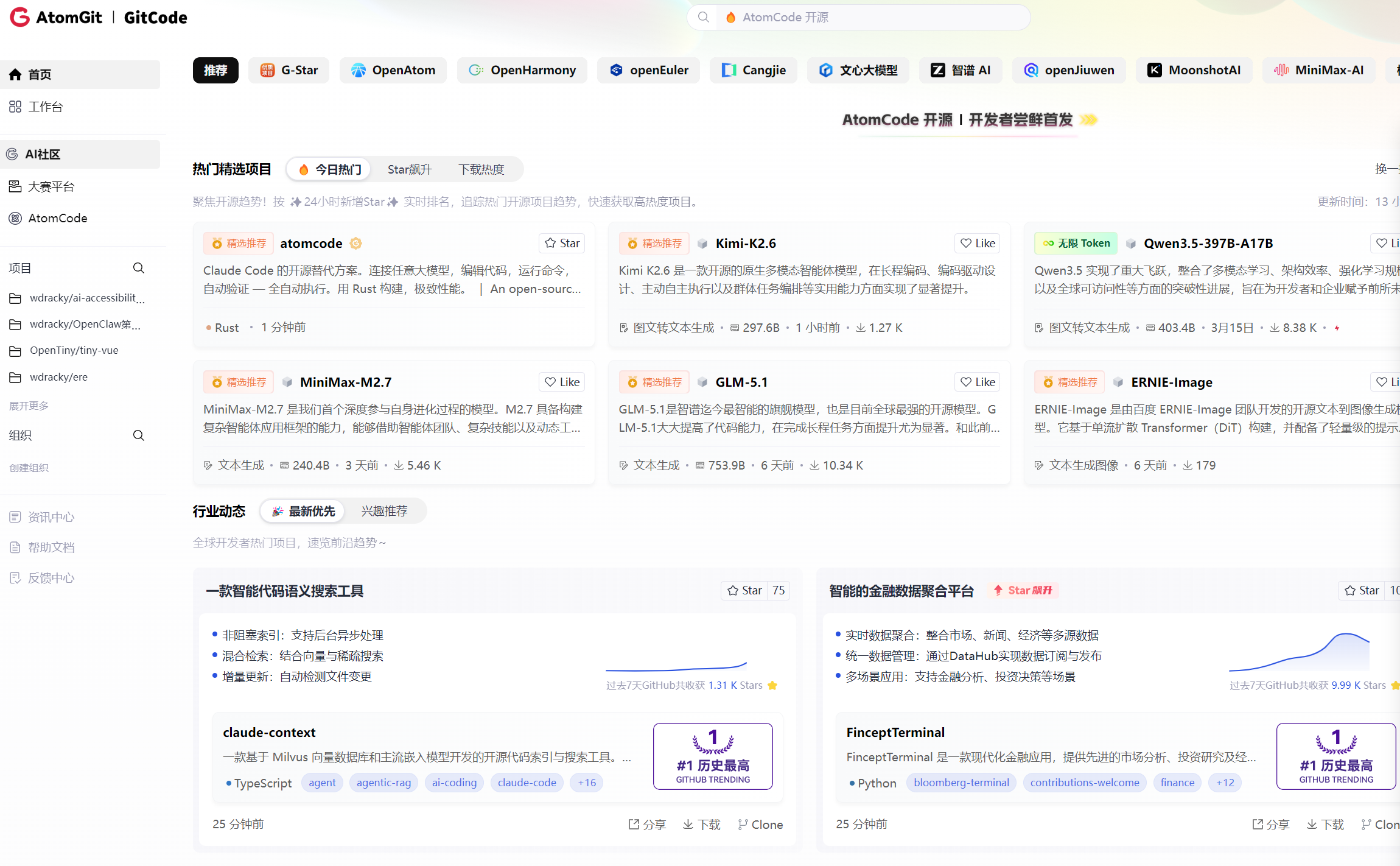1400x866 pixels.
Task: Select the MoonshotAI category tab
Action: click(1194, 70)
